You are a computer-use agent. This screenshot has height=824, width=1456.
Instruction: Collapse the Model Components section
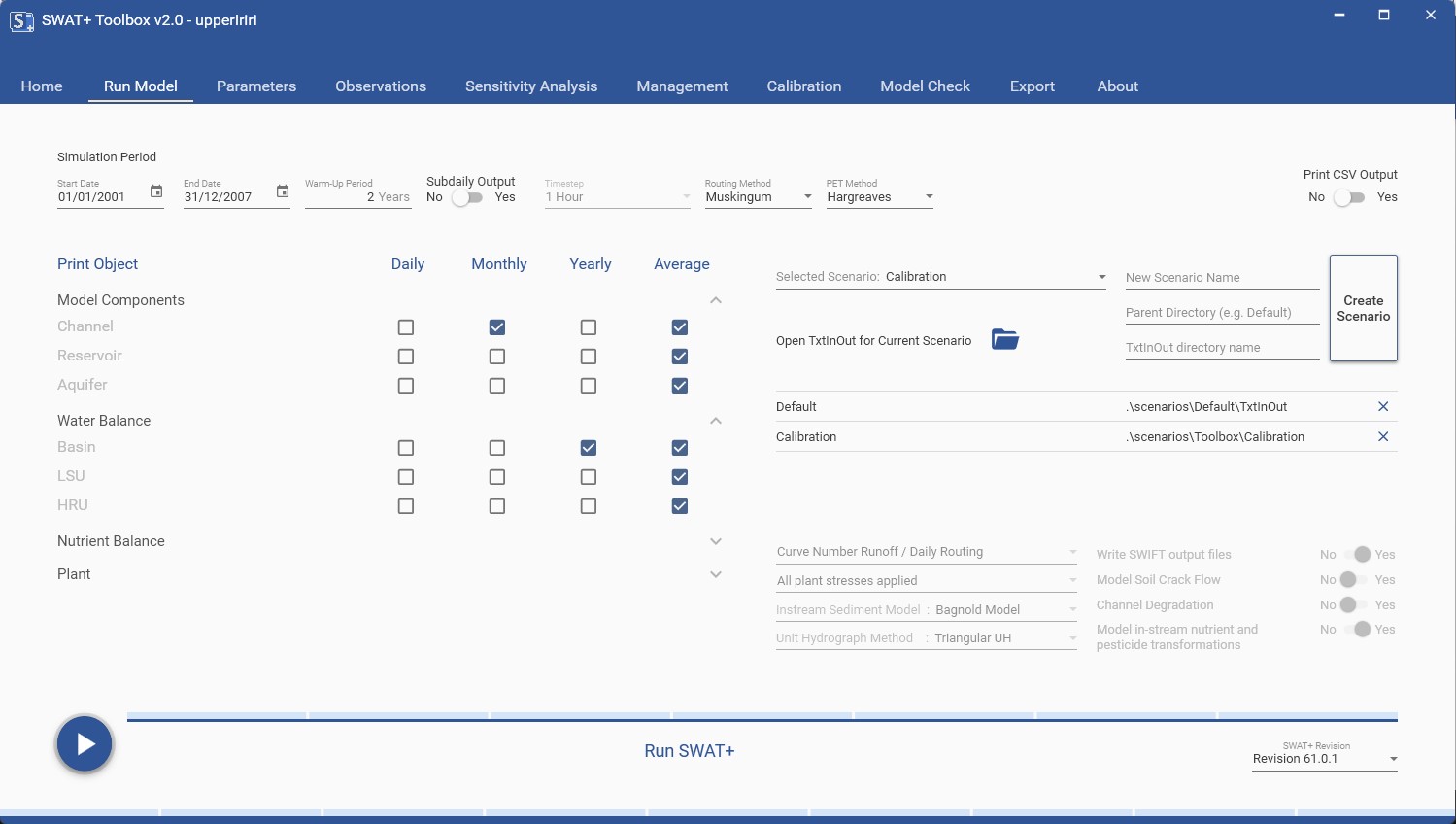tap(716, 300)
